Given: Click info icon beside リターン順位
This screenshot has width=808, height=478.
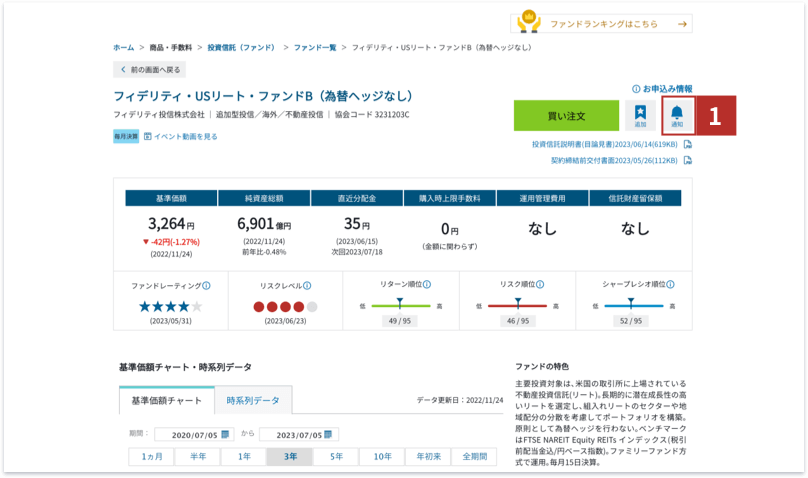Looking at the screenshot, I should pos(427,284).
